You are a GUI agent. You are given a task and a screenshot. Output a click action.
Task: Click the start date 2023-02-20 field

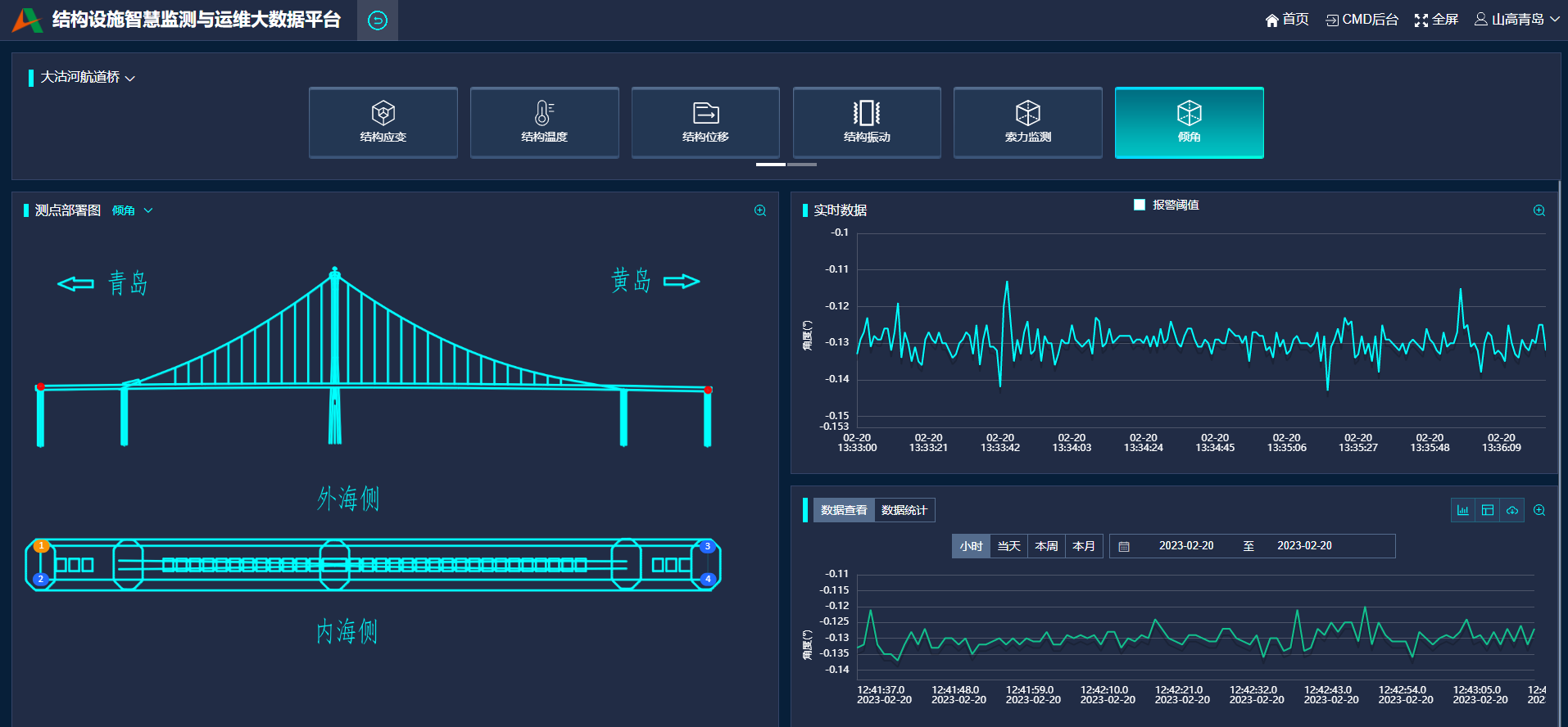pyautogui.click(x=1186, y=546)
